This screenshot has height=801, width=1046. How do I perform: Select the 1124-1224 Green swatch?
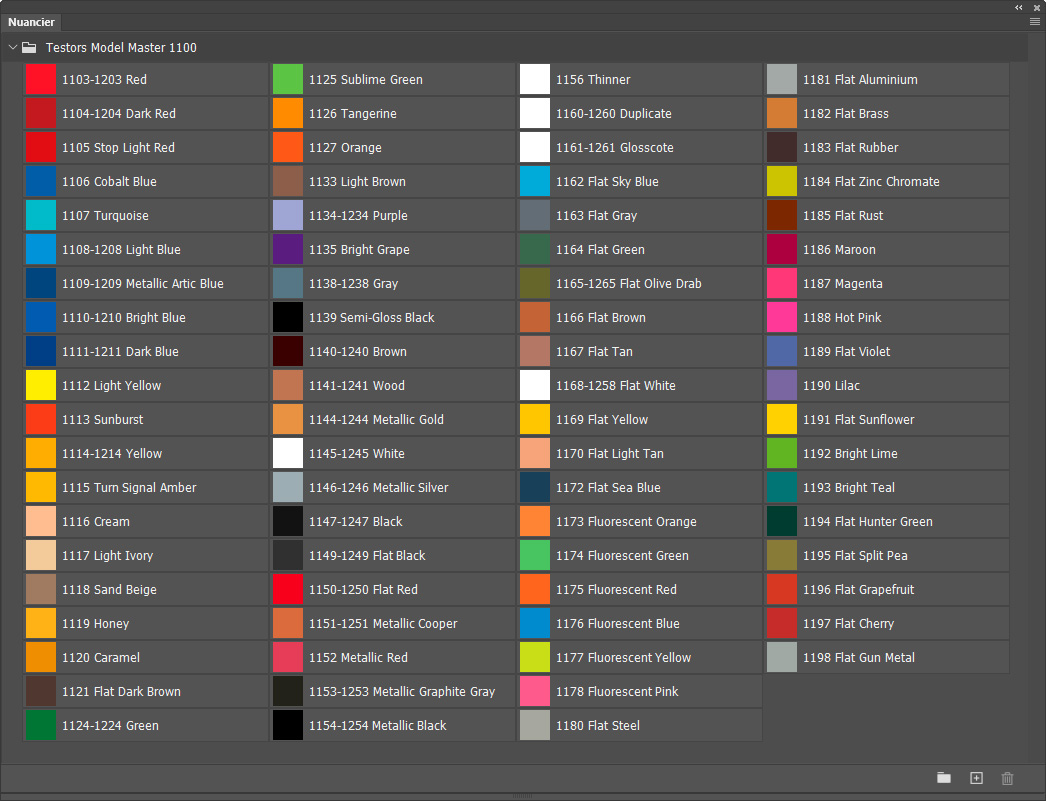tap(41, 725)
